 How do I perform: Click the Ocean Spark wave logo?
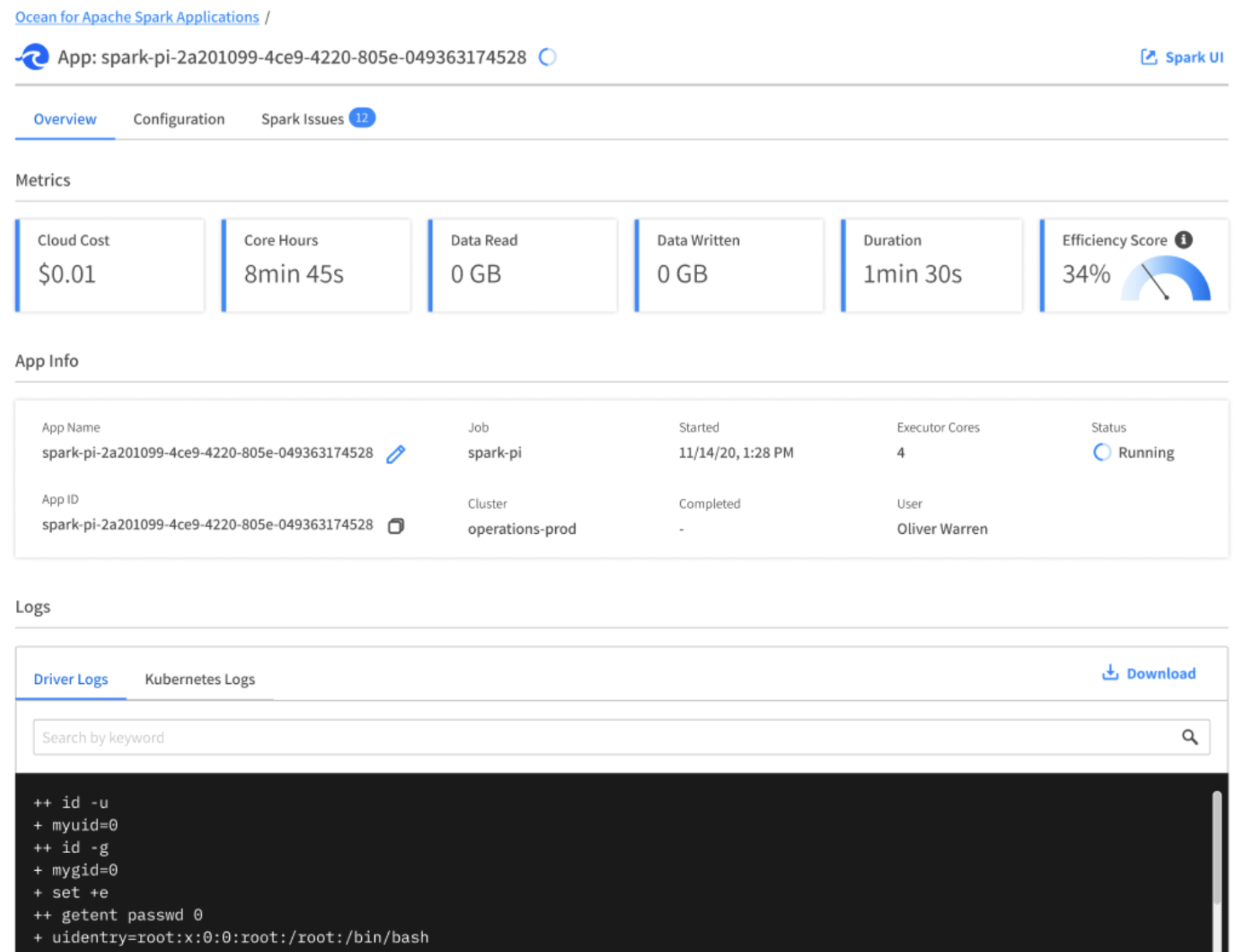tap(33, 57)
